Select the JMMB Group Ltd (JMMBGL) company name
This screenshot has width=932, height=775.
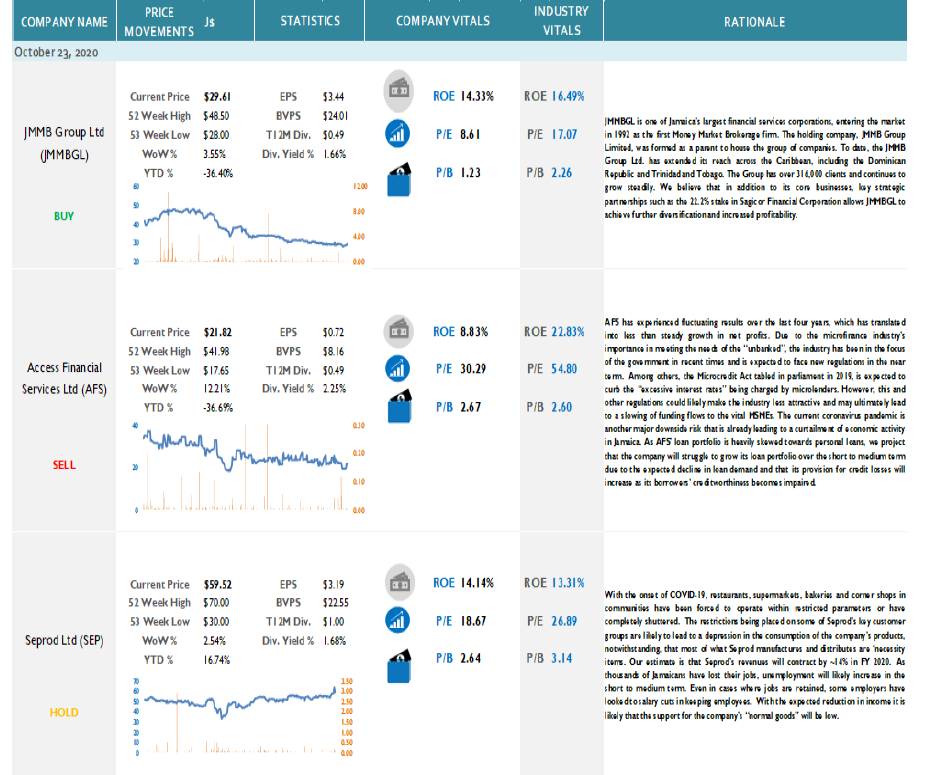coord(64,143)
